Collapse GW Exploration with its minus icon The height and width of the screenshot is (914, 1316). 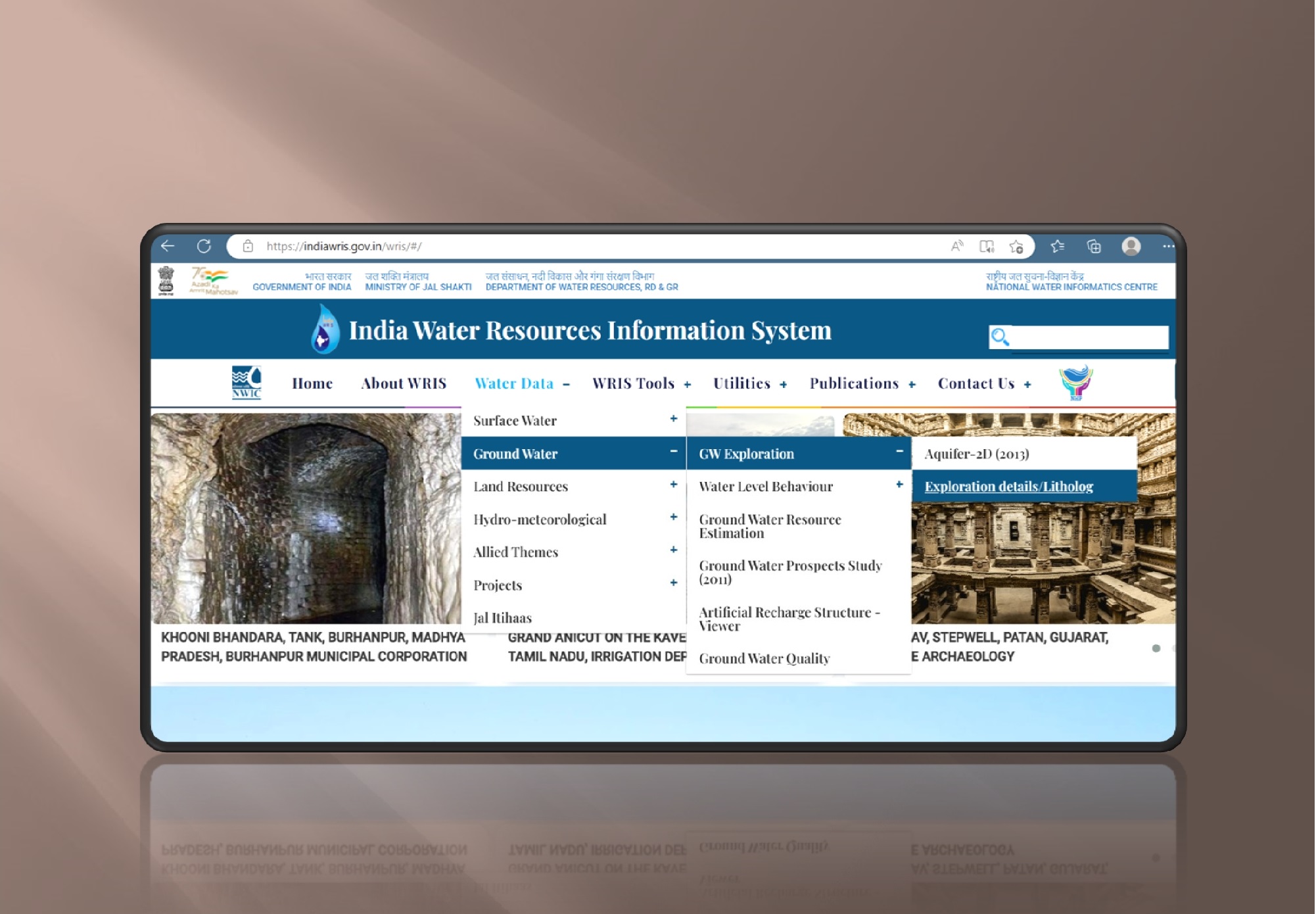899,451
